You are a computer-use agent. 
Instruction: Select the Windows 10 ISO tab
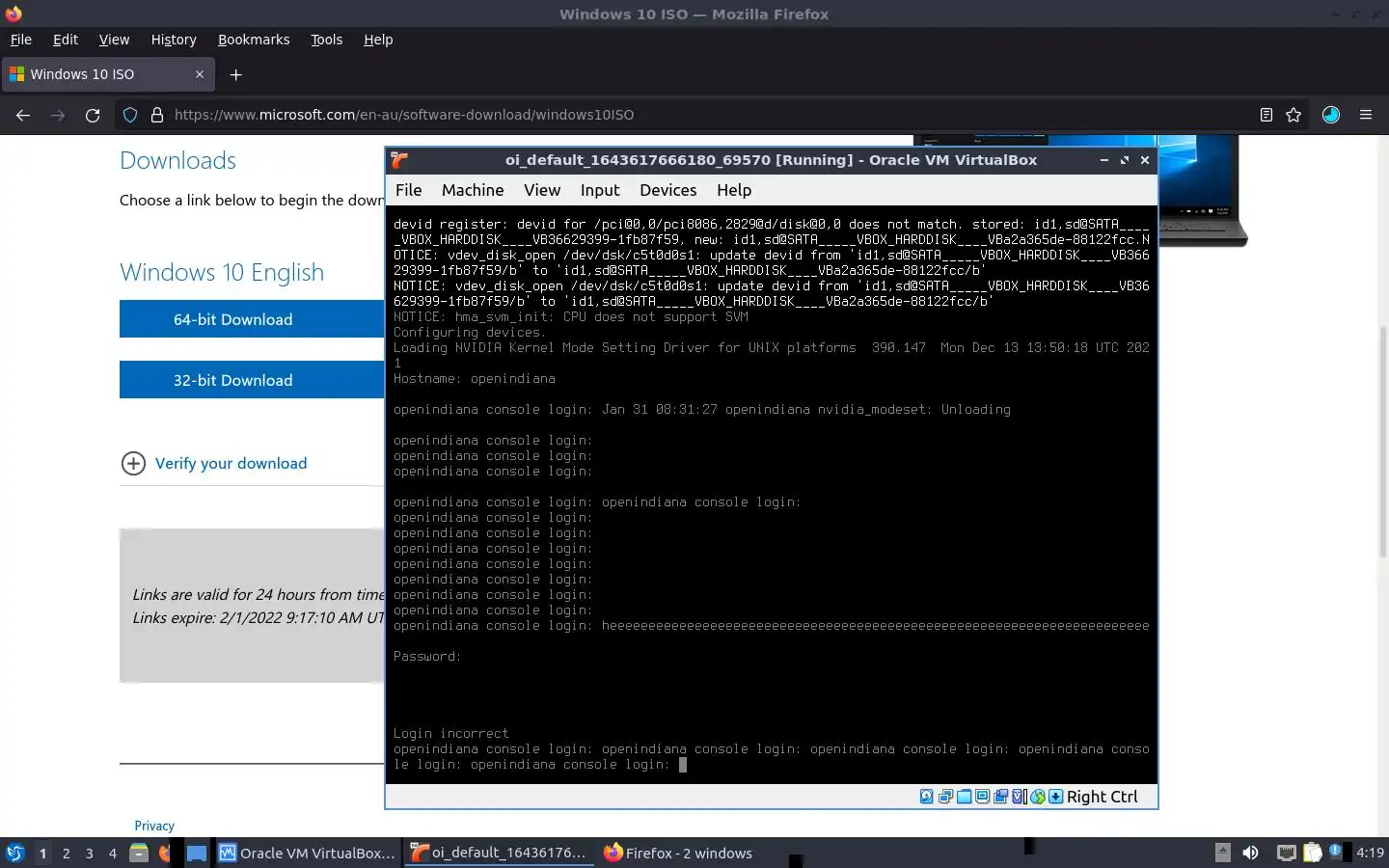coord(108,74)
